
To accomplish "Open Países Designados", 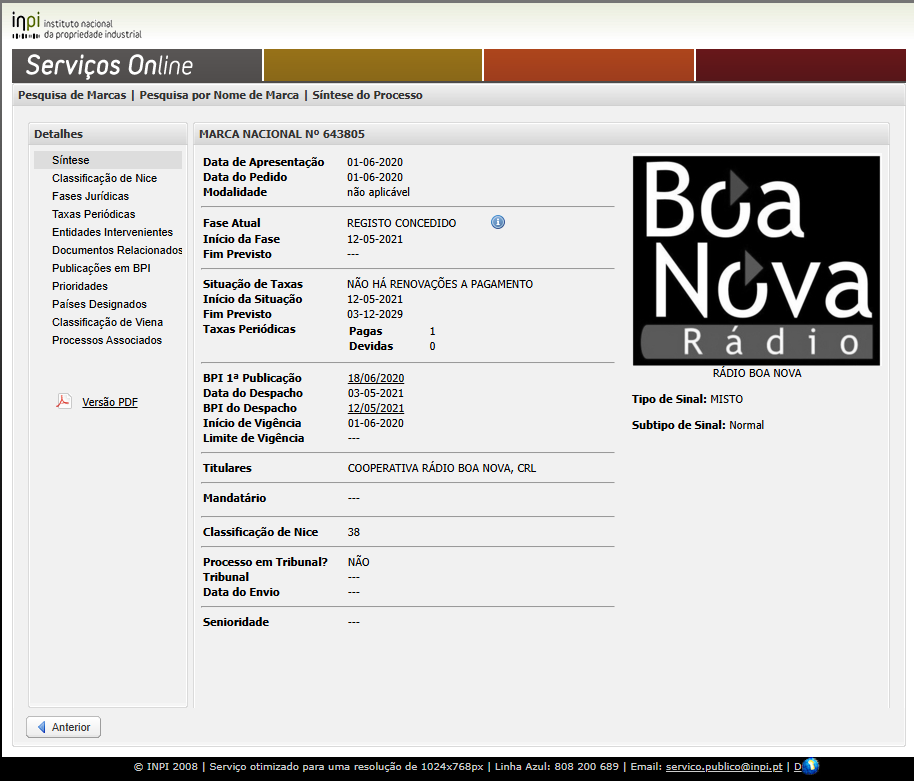I will point(99,304).
